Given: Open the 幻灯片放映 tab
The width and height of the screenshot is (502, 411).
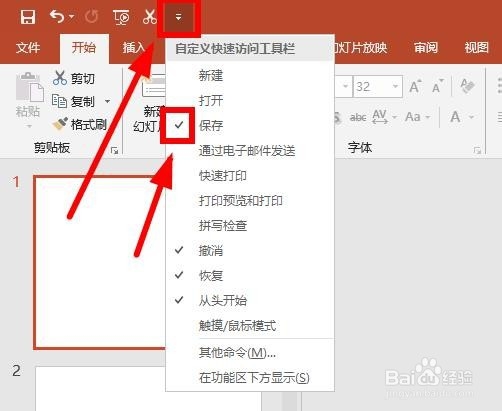Looking at the screenshot, I should point(361,48).
